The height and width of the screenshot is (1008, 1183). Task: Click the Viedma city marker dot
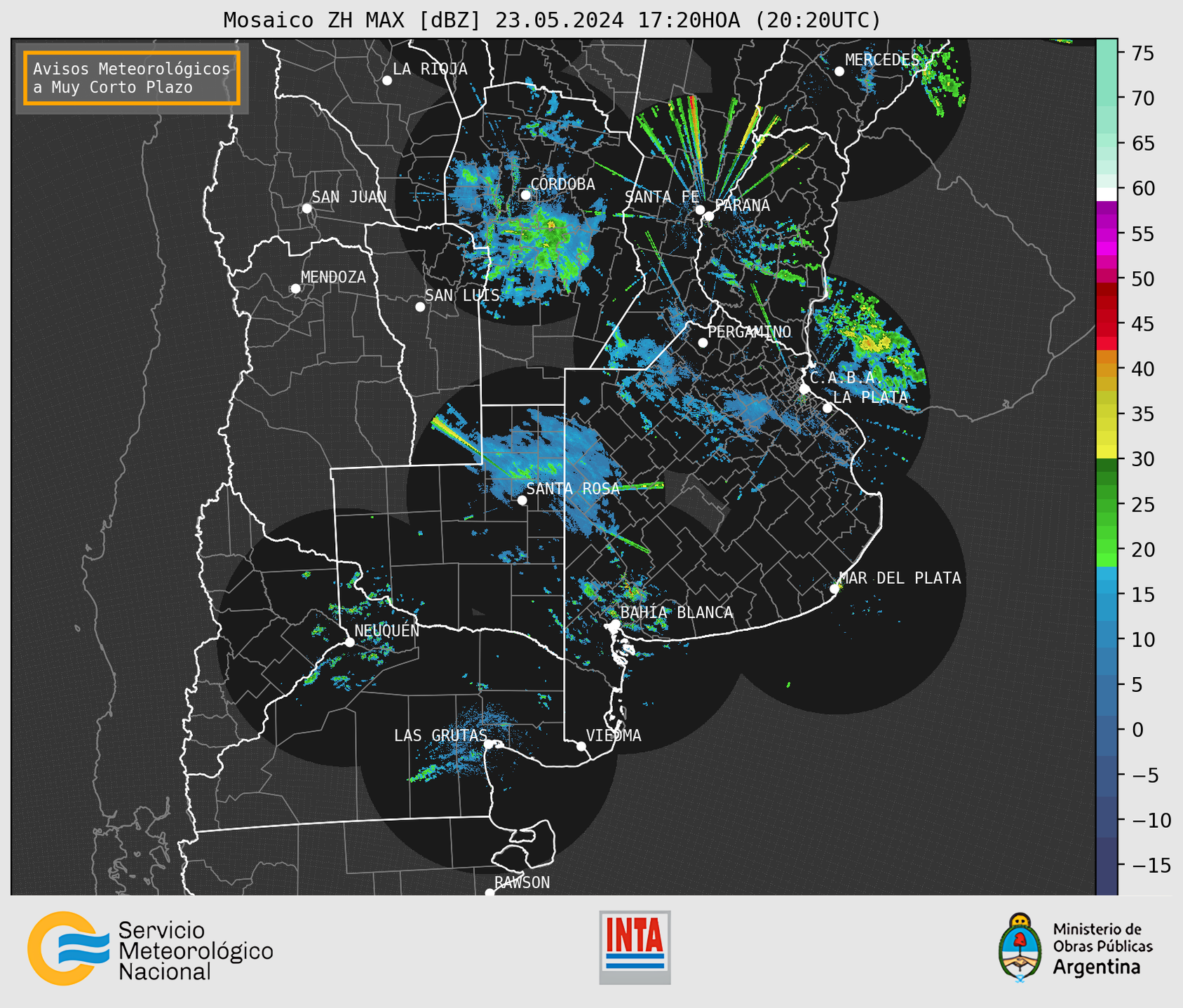tap(581, 746)
